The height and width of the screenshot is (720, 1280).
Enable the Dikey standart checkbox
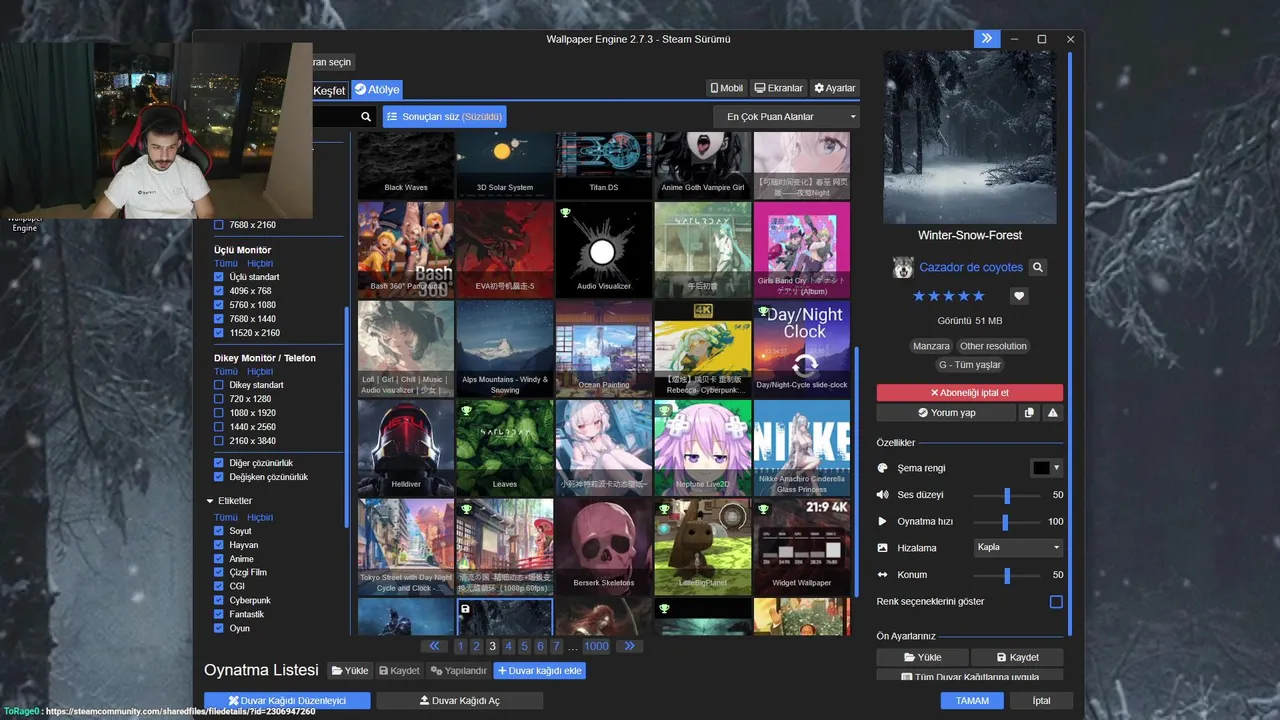[x=219, y=385]
